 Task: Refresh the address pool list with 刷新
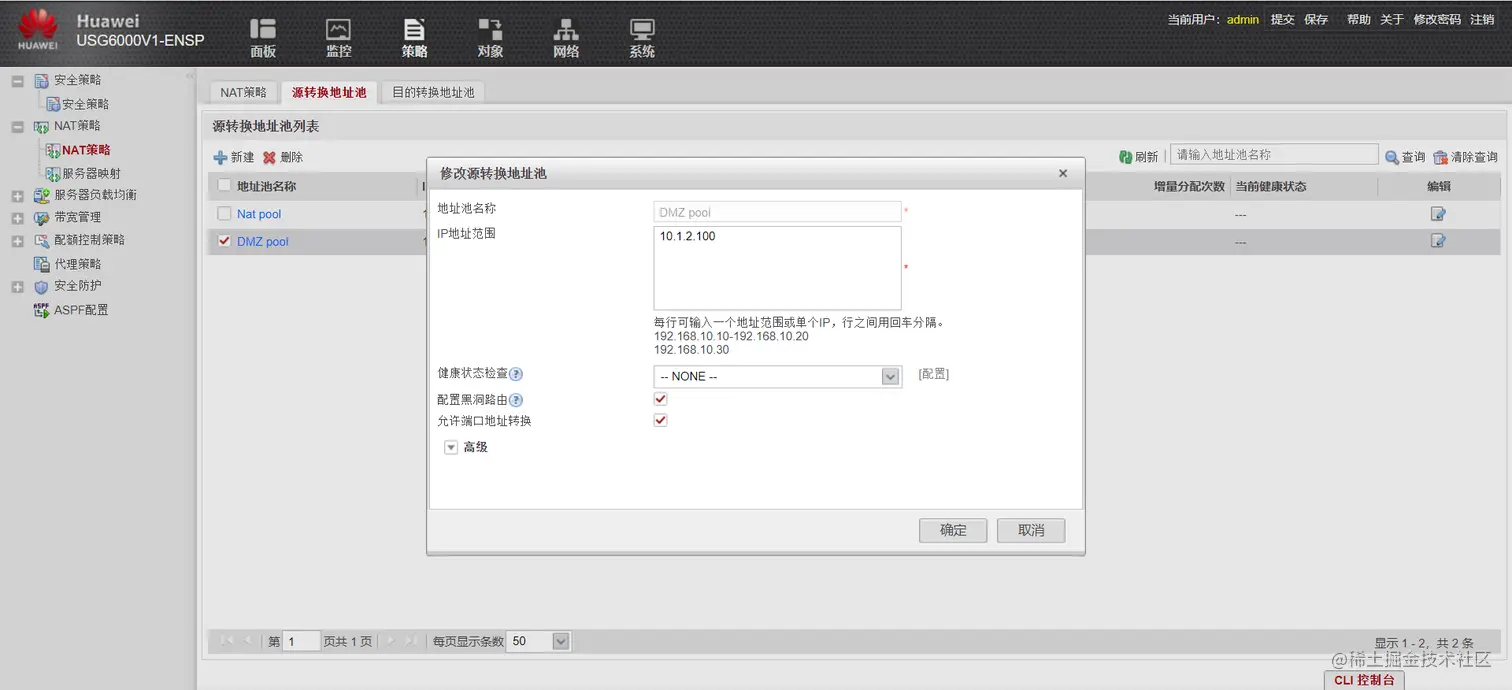coord(1139,156)
